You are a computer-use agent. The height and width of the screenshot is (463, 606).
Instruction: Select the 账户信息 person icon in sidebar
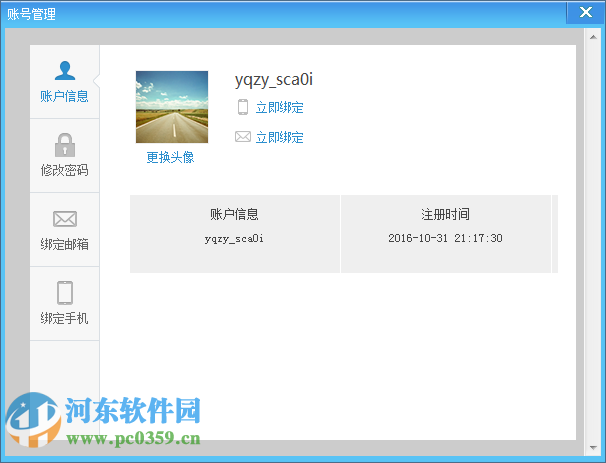click(65, 71)
